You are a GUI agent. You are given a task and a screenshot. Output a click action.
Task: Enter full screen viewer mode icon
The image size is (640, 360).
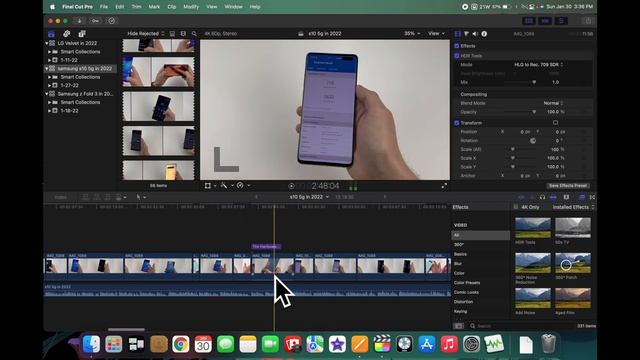click(x=444, y=186)
